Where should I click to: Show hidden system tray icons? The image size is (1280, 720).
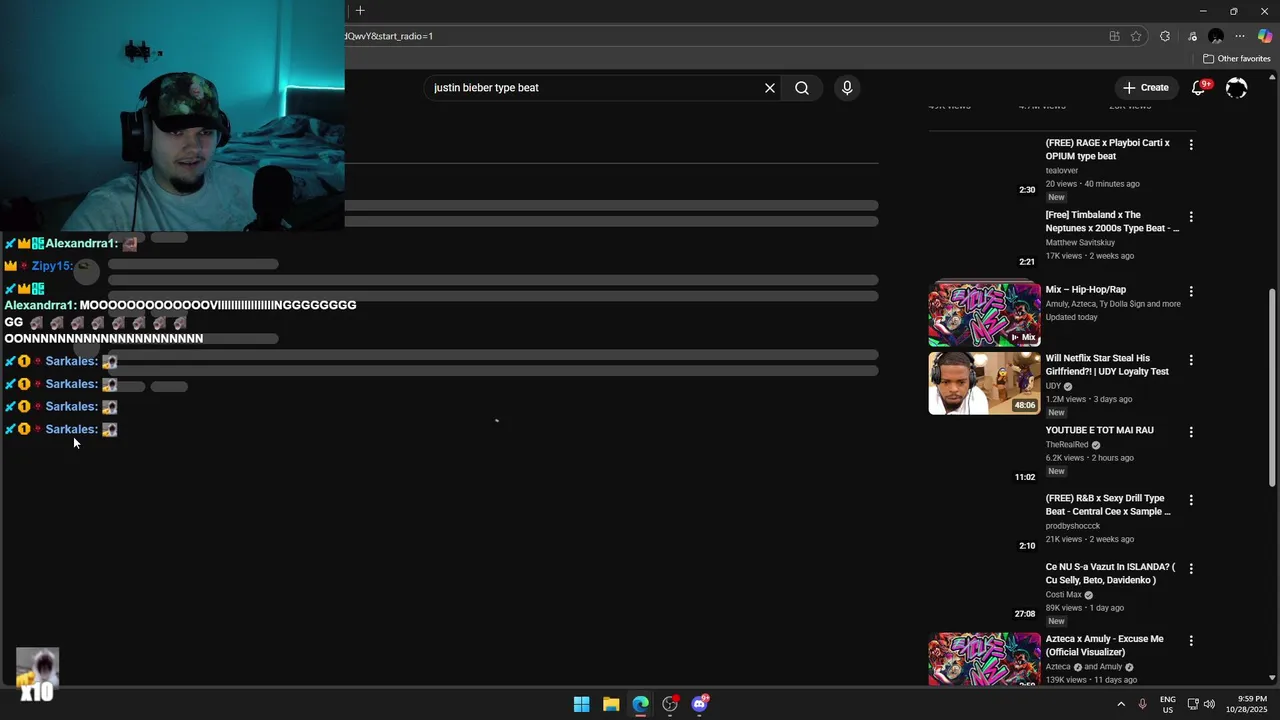pyautogui.click(x=1120, y=704)
